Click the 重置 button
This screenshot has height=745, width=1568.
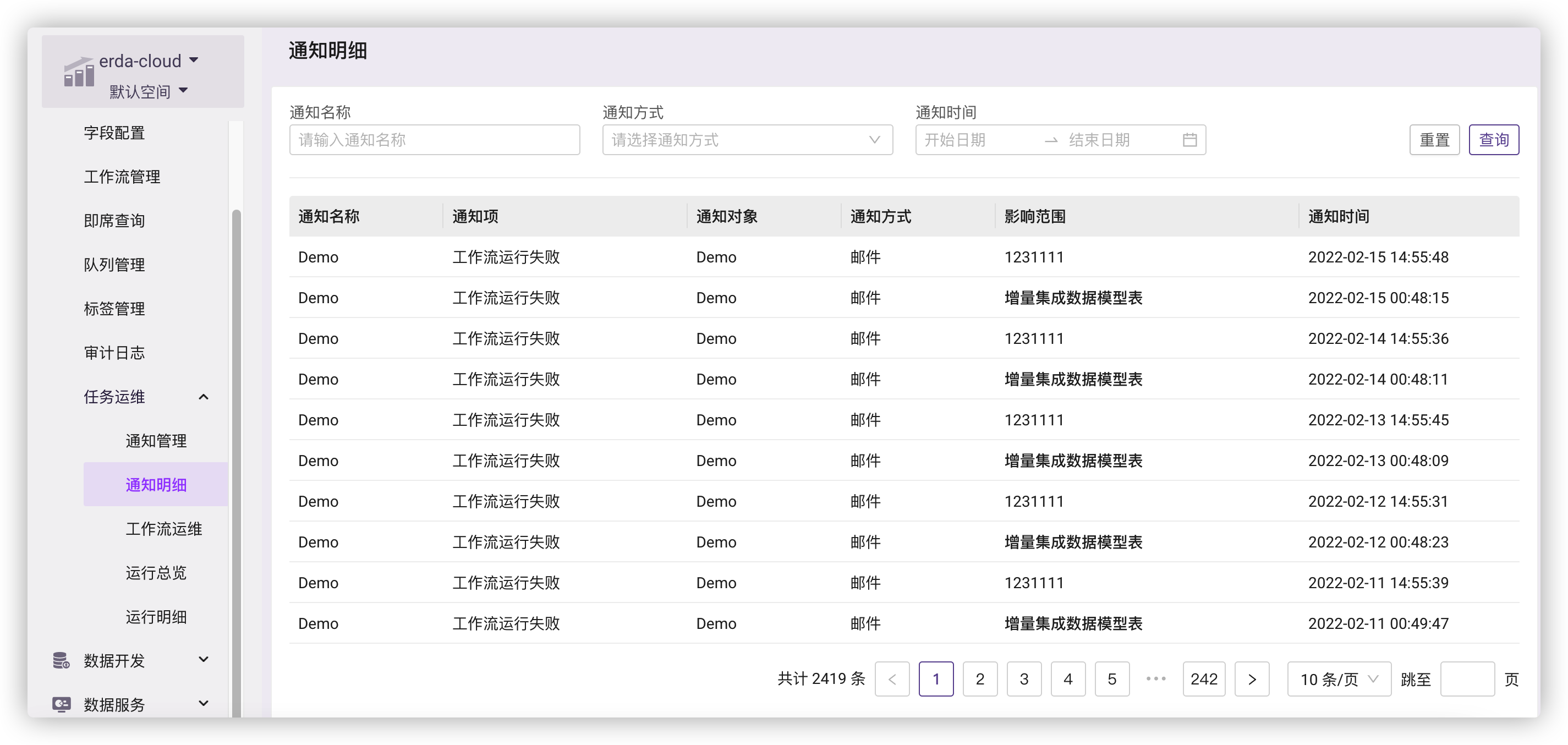pos(1434,140)
